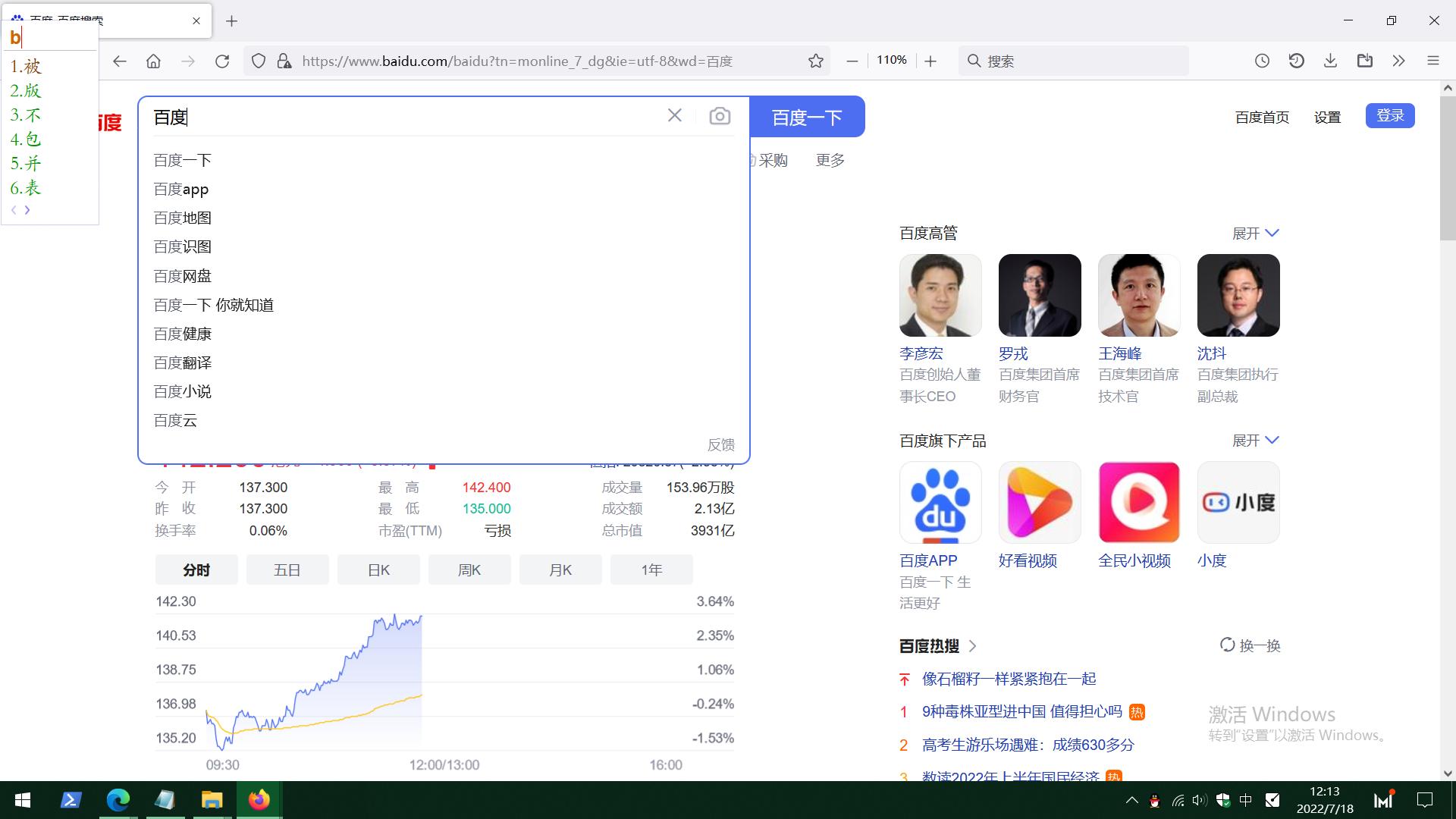
Task: Show site security info via padlock icon
Action: coord(284,61)
